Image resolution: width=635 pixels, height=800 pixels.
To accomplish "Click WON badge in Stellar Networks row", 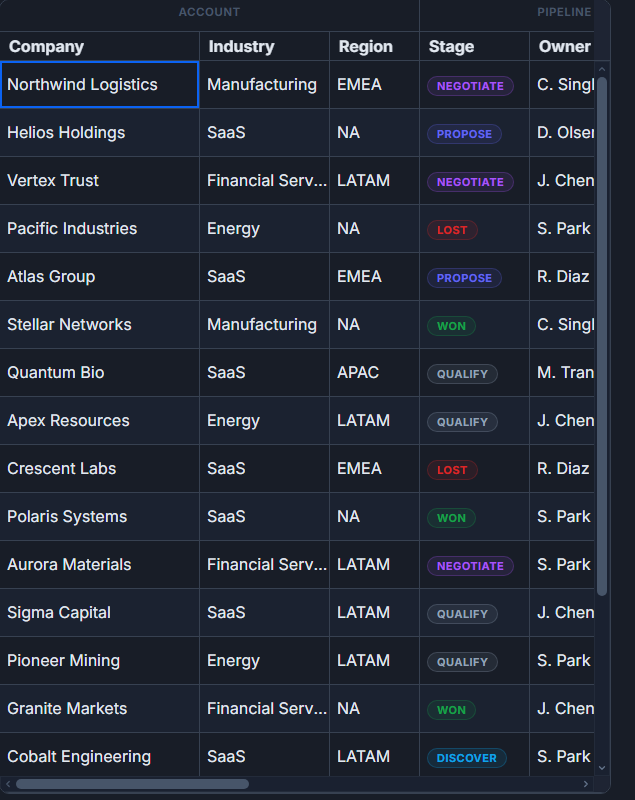I will [x=451, y=326].
